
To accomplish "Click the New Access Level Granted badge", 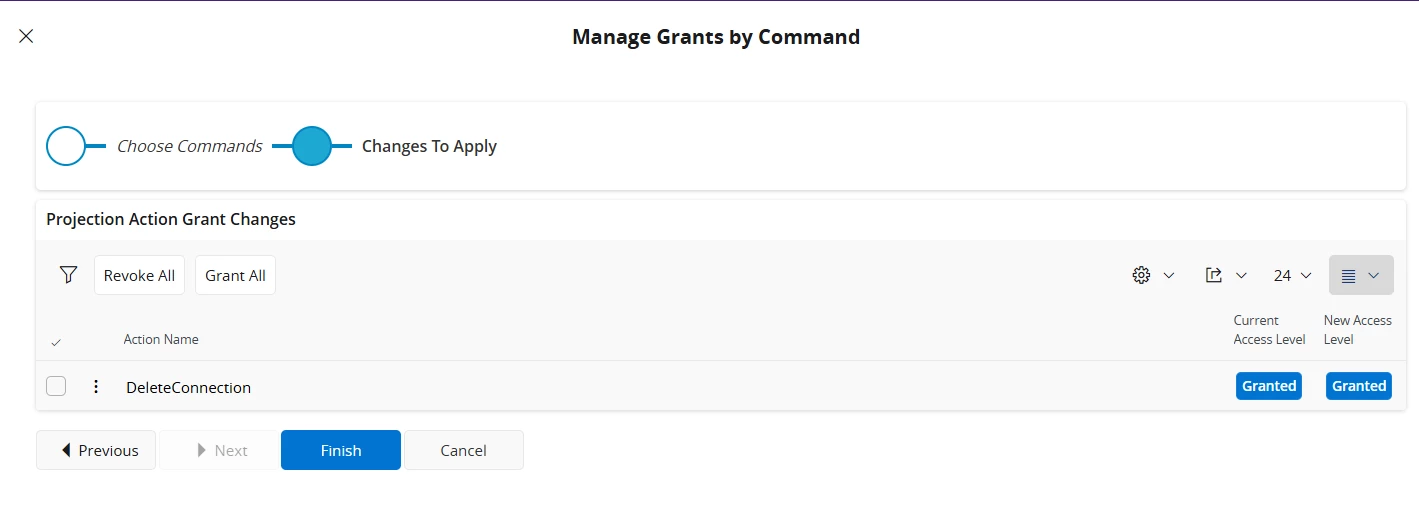I will tap(1359, 386).
